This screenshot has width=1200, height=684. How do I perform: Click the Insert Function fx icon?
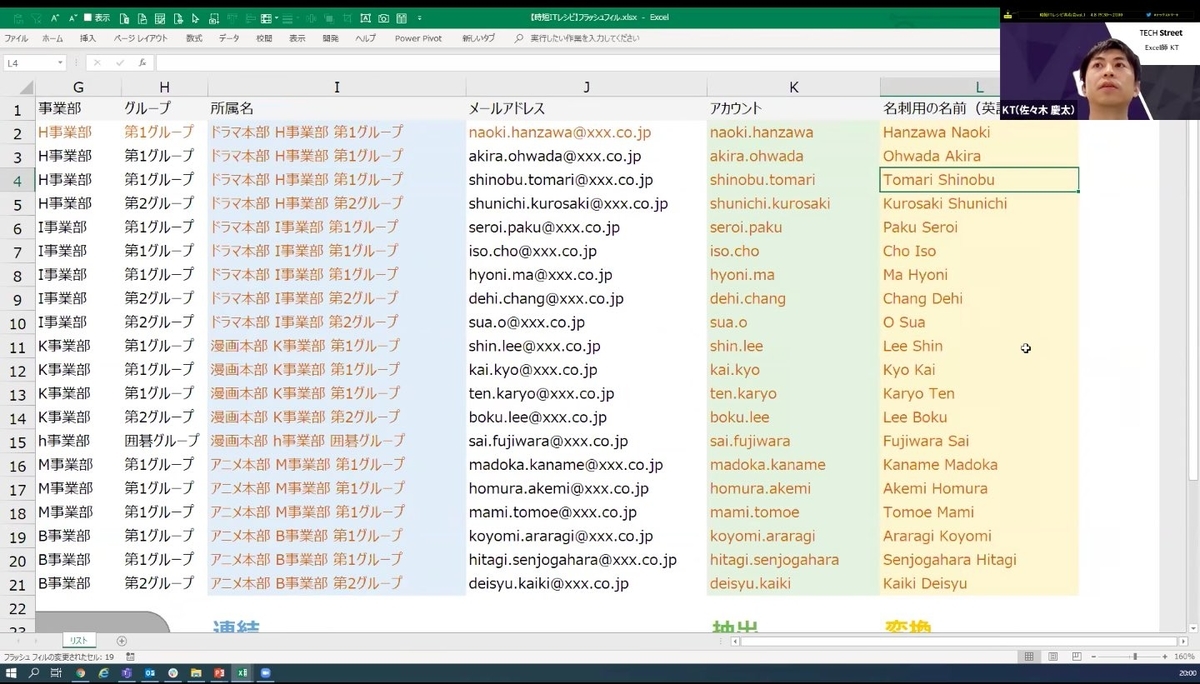(x=142, y=63)
